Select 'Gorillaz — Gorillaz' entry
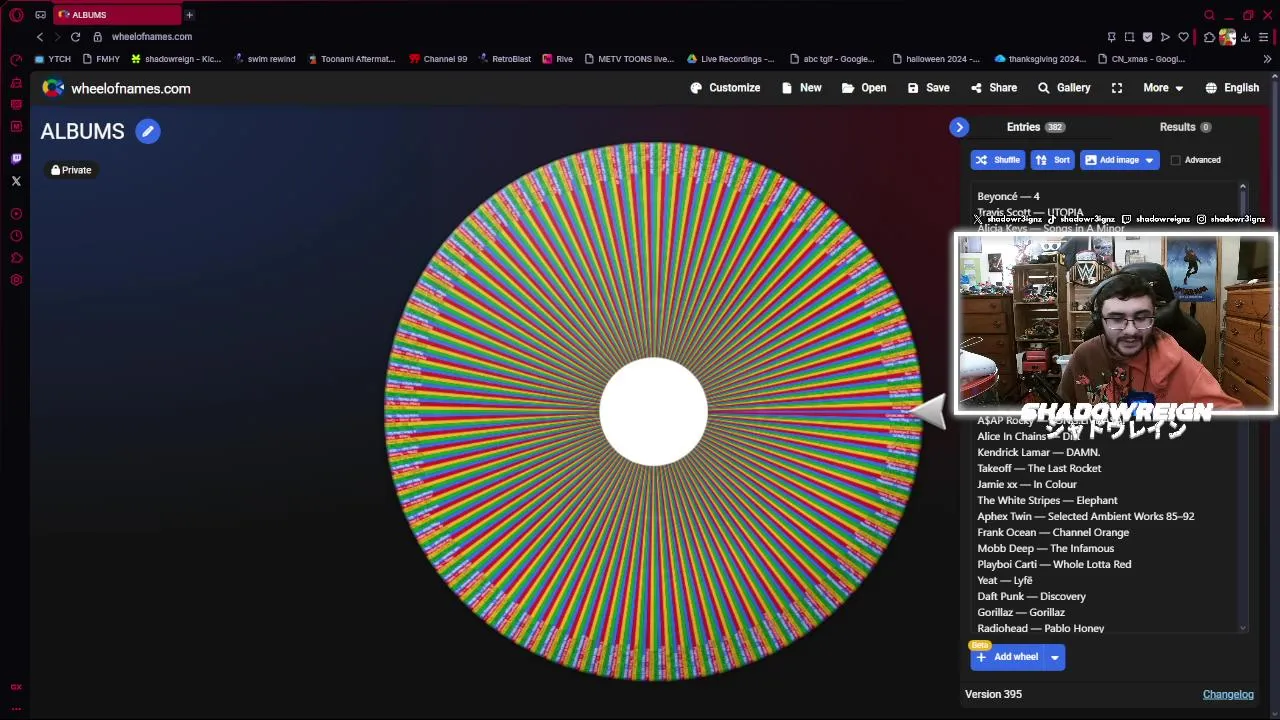This screenshot has height=720, width=1280. (x=1021, y=612)
